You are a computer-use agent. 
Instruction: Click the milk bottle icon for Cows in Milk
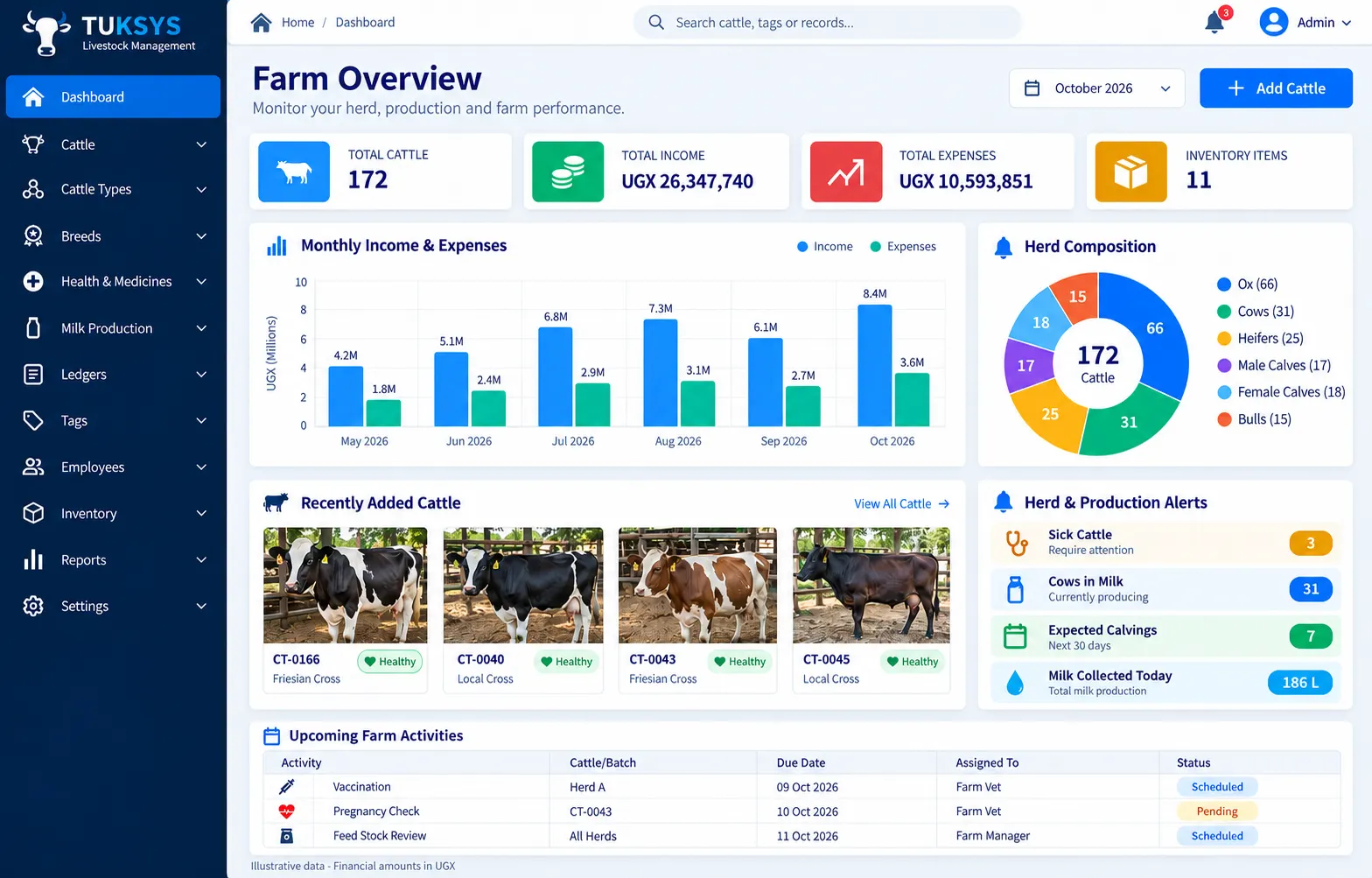pos(1015,590)
